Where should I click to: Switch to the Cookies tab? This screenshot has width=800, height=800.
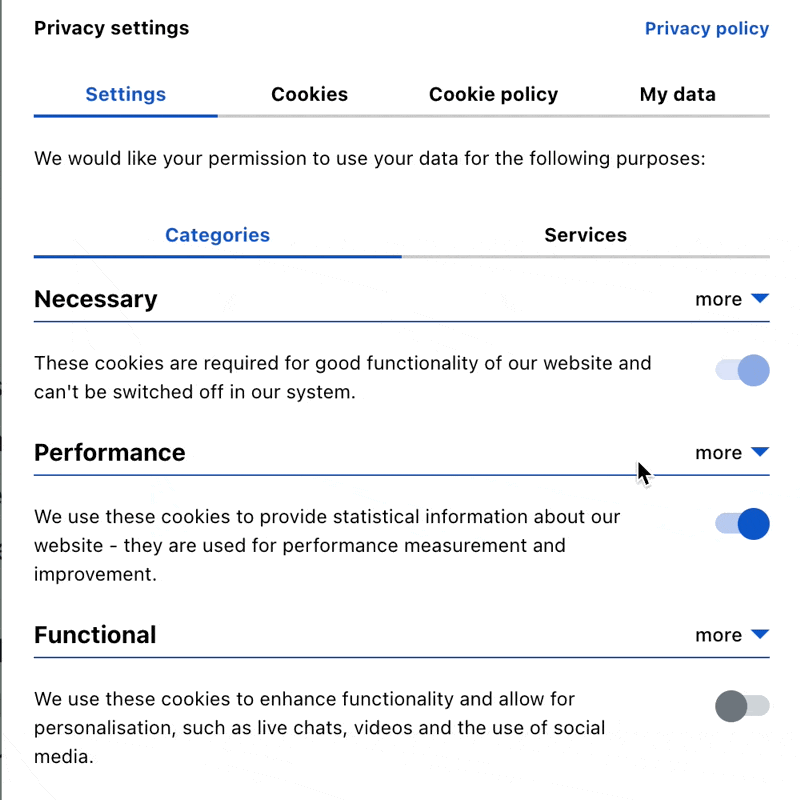(309, 94)
